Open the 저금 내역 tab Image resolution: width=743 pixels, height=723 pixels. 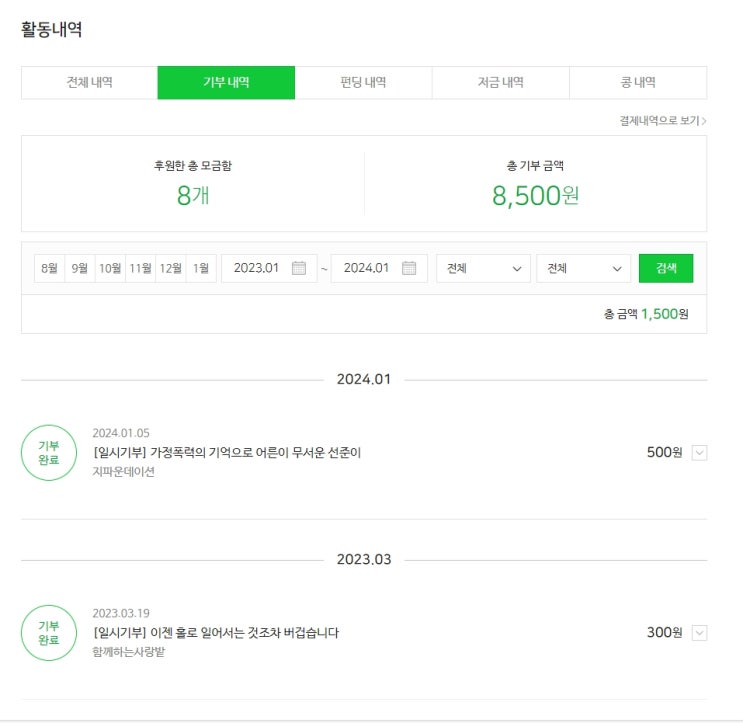point(500,83)
